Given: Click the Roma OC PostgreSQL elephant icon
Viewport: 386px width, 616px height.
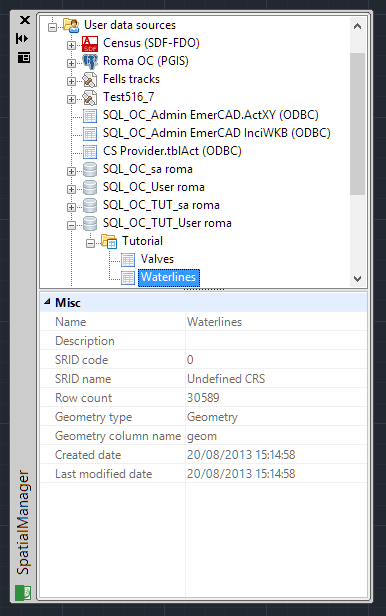Looking at the screenshot, I should [x=90, y=62].
